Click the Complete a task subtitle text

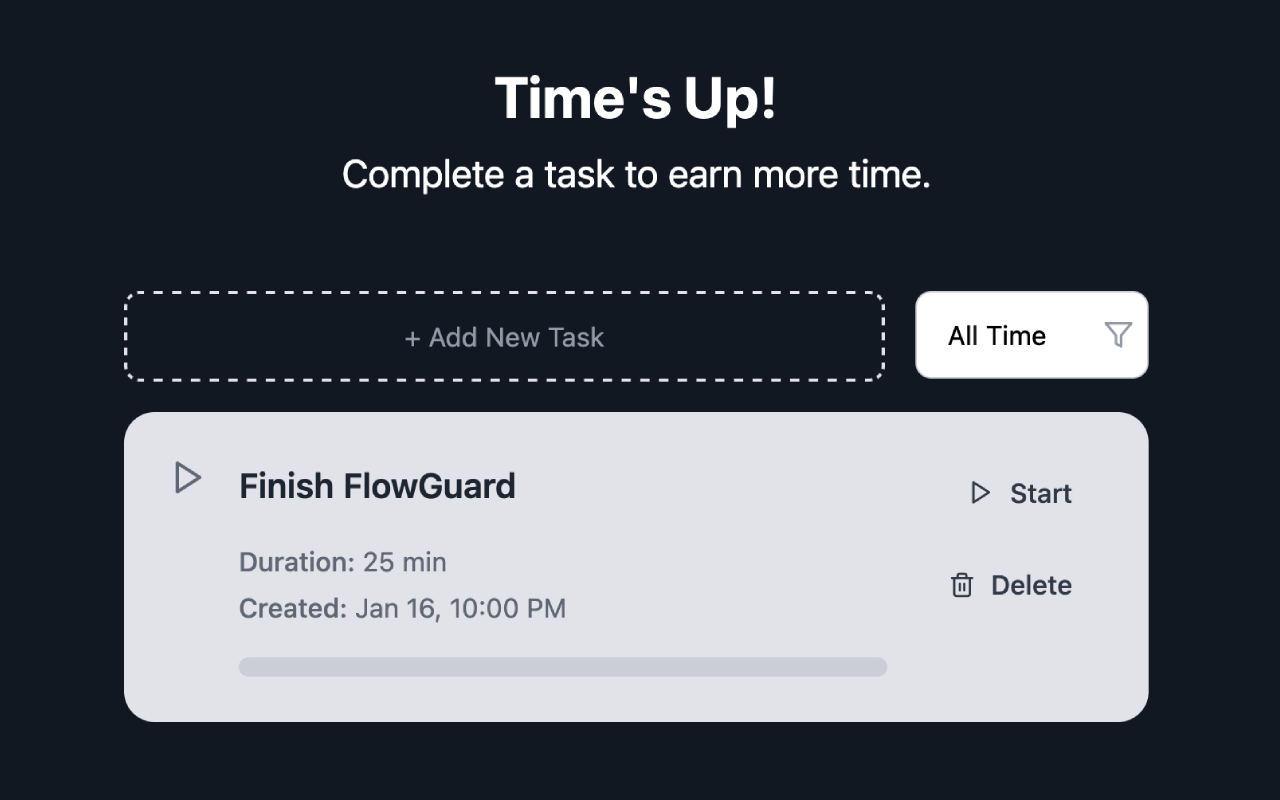click(x=636, y=175)
